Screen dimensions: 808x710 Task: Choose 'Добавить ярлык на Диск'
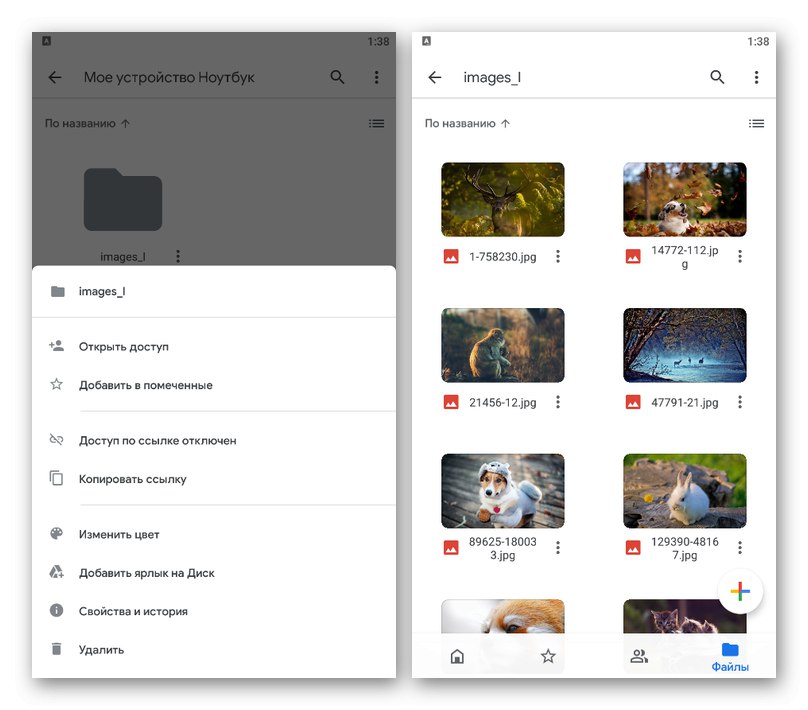pos(214,573)
